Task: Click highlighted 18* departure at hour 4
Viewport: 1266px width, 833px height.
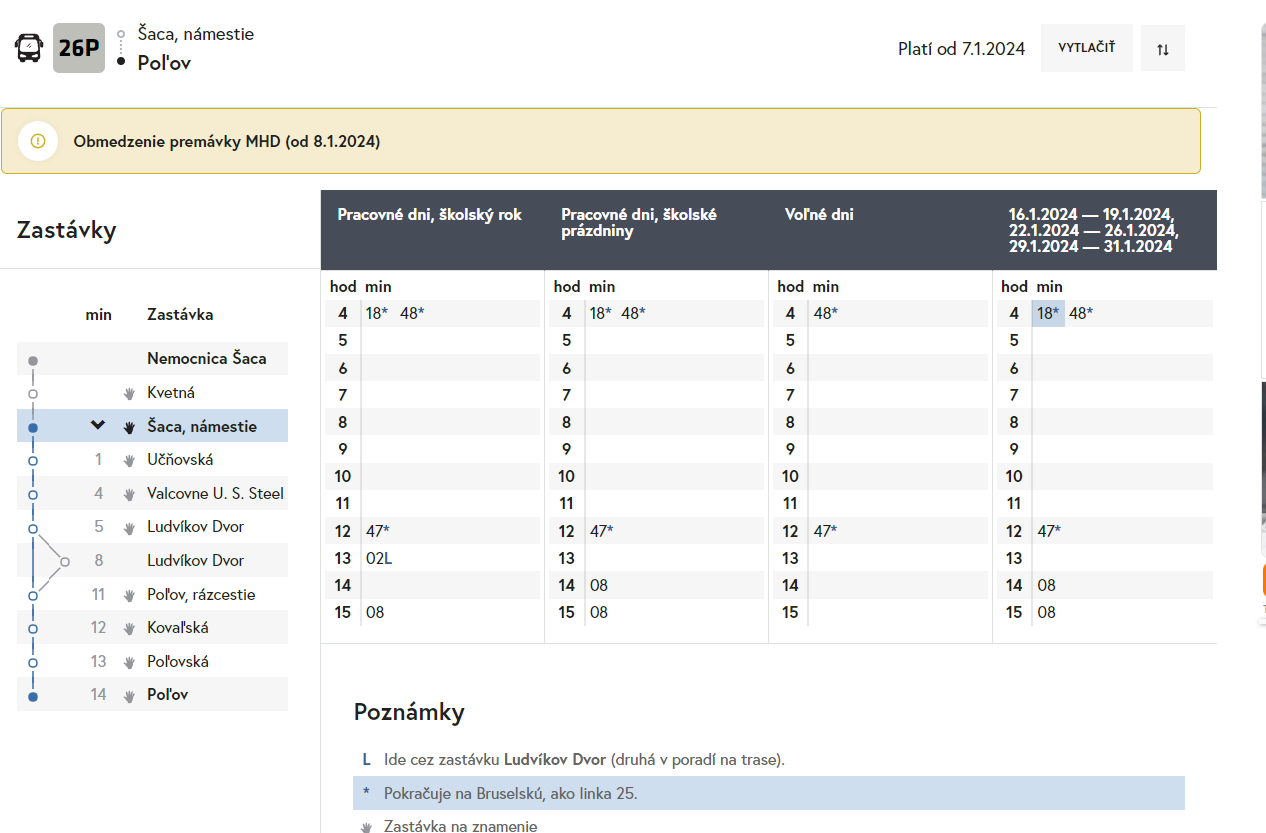Action: 1048,313
